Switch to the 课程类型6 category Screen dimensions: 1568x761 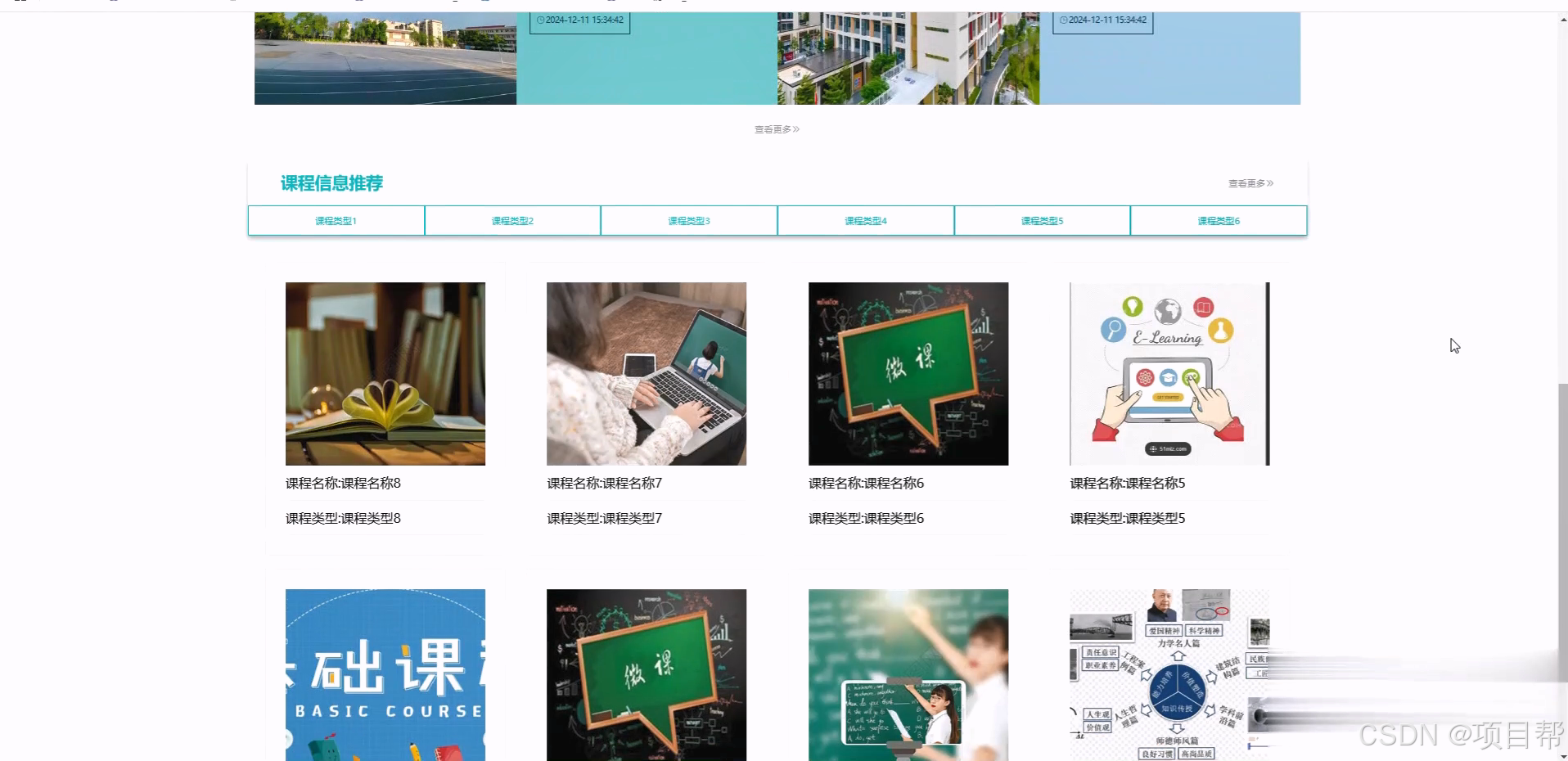coord(1218,220)
